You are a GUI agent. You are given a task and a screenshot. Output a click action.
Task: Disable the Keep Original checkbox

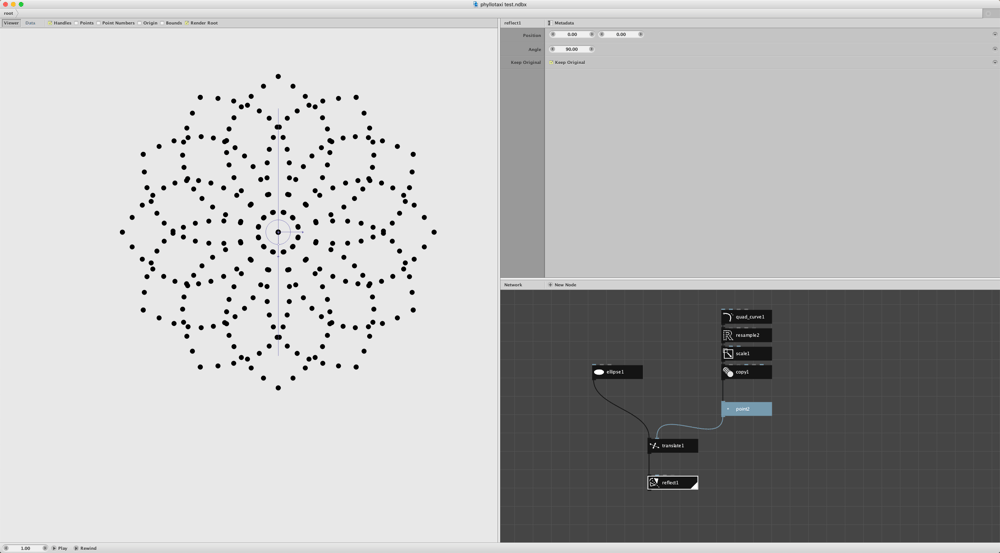pos(551,63)
